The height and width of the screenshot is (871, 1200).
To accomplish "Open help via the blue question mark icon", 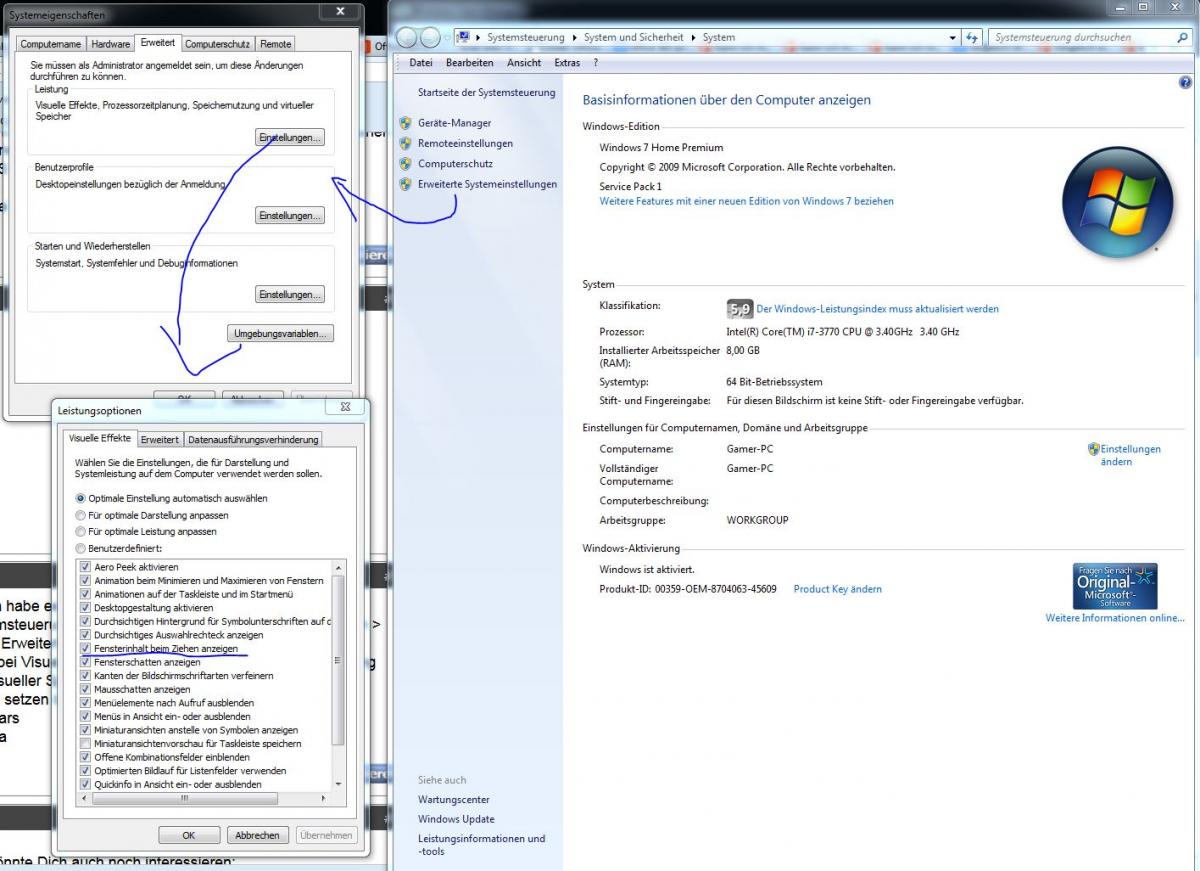I will pos(1185,81).
